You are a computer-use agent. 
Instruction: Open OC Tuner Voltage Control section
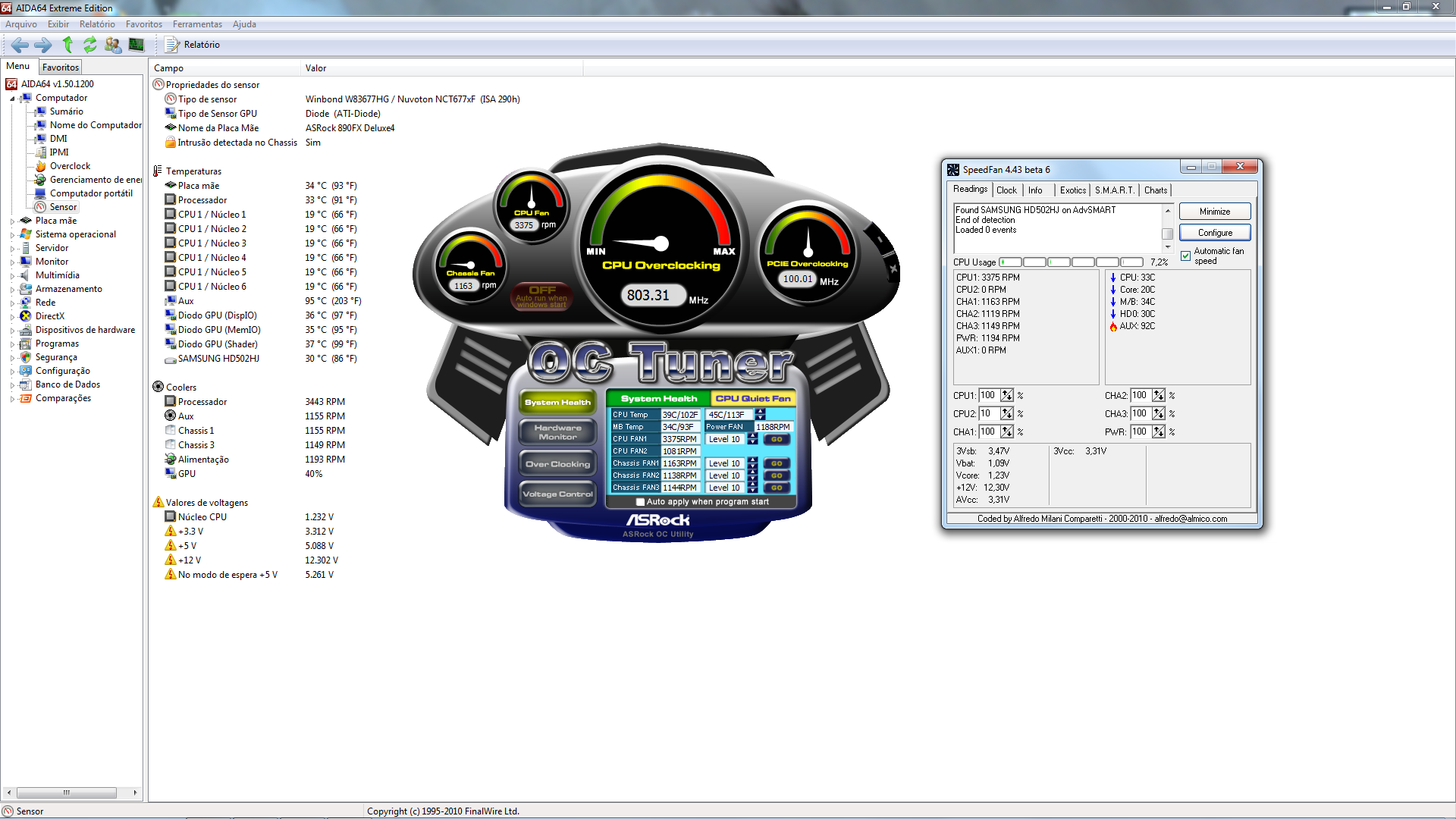point(557,494)
